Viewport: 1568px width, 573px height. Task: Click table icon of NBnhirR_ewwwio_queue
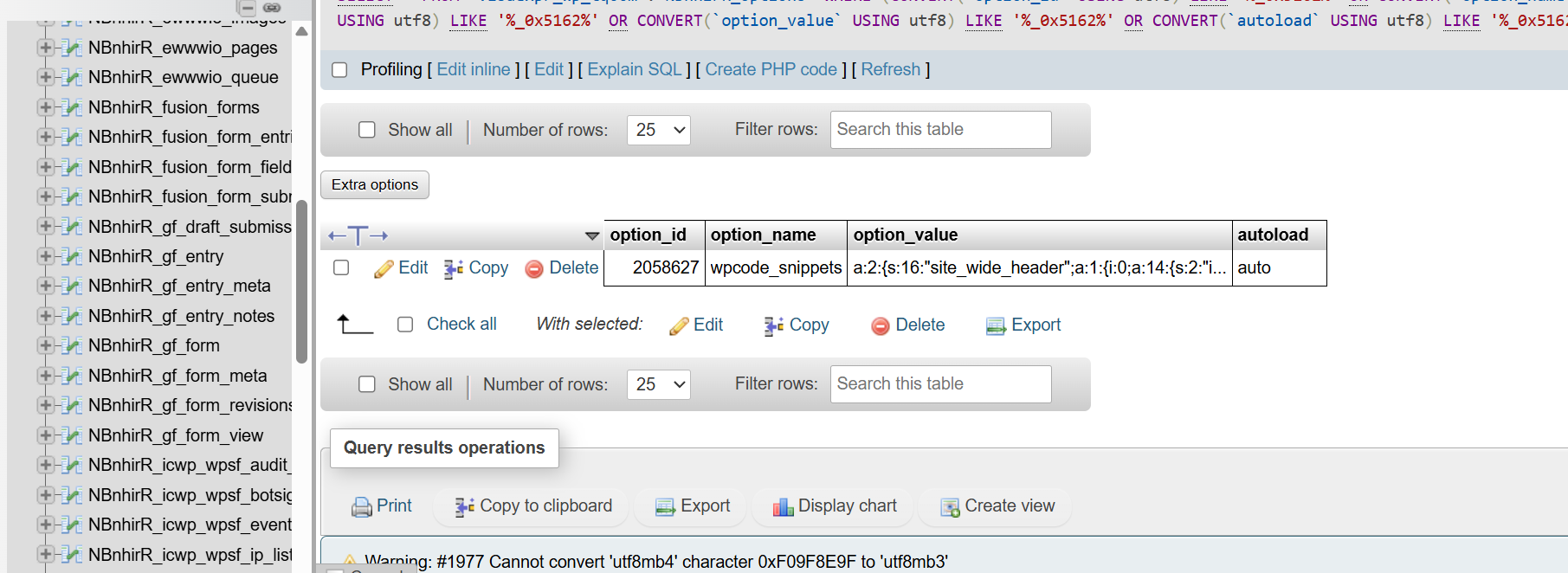coord(73,78)
